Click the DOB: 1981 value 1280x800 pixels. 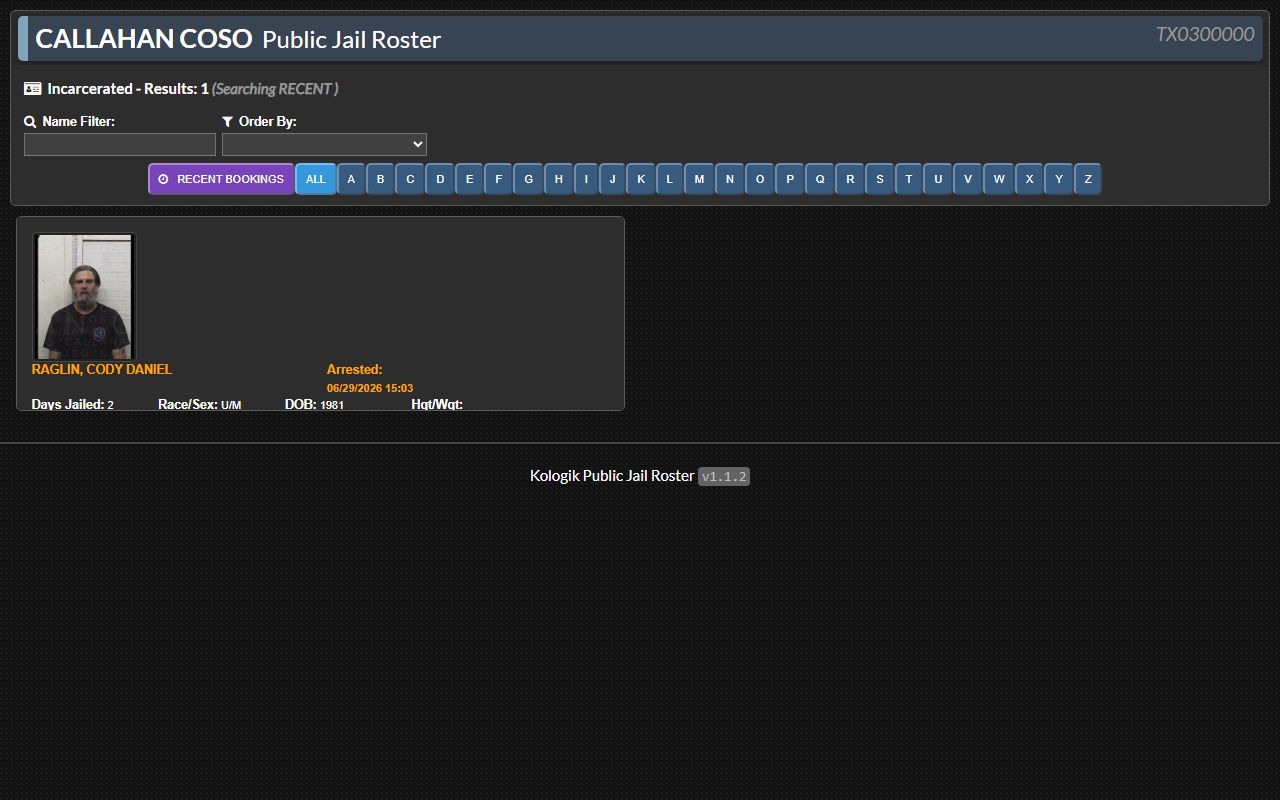pos(314,404)
